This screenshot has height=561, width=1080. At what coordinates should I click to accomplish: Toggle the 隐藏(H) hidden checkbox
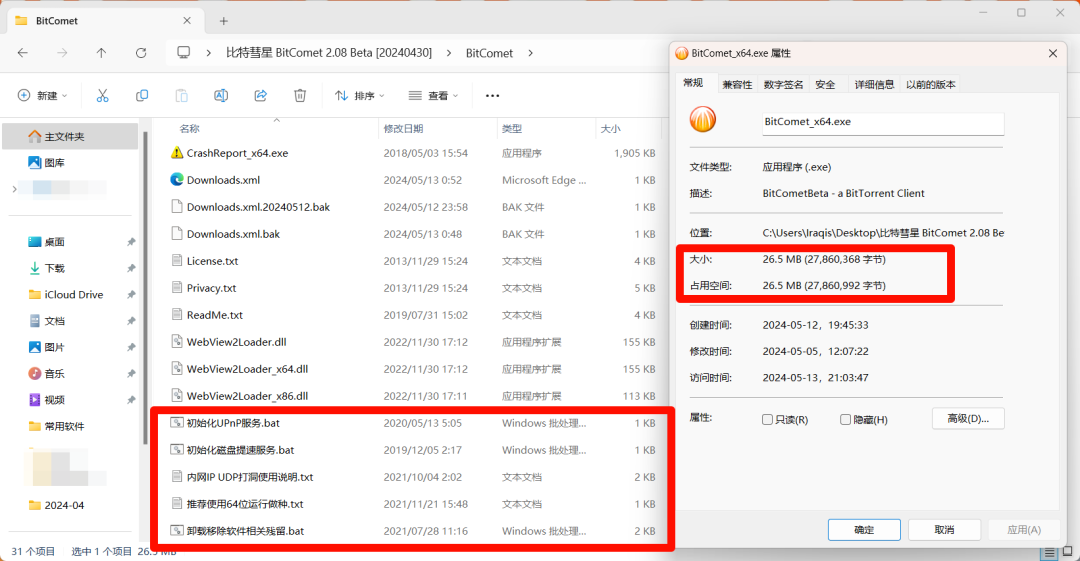click(x=845, y=420)
